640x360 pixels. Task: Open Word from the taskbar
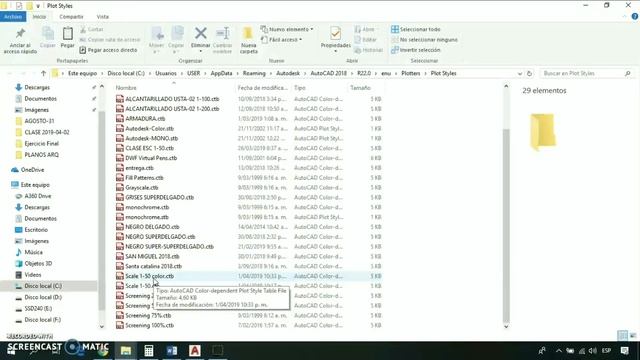[172, 351]
